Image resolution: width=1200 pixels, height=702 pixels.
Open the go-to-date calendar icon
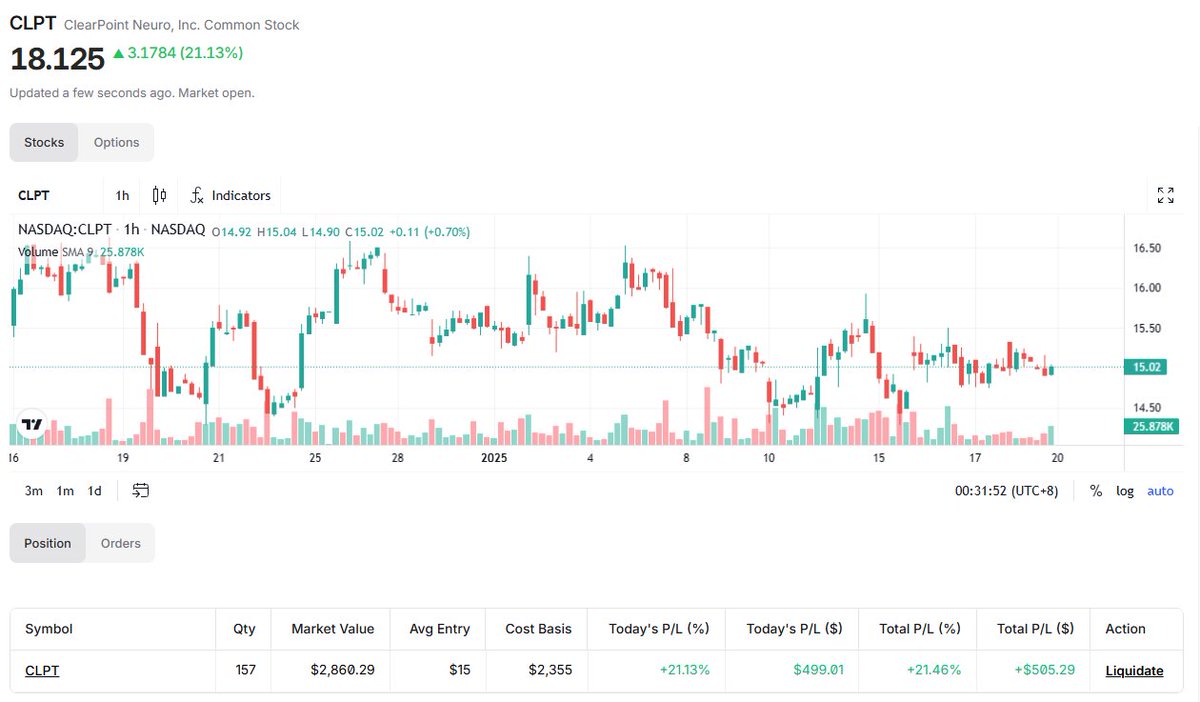point(141,490)
